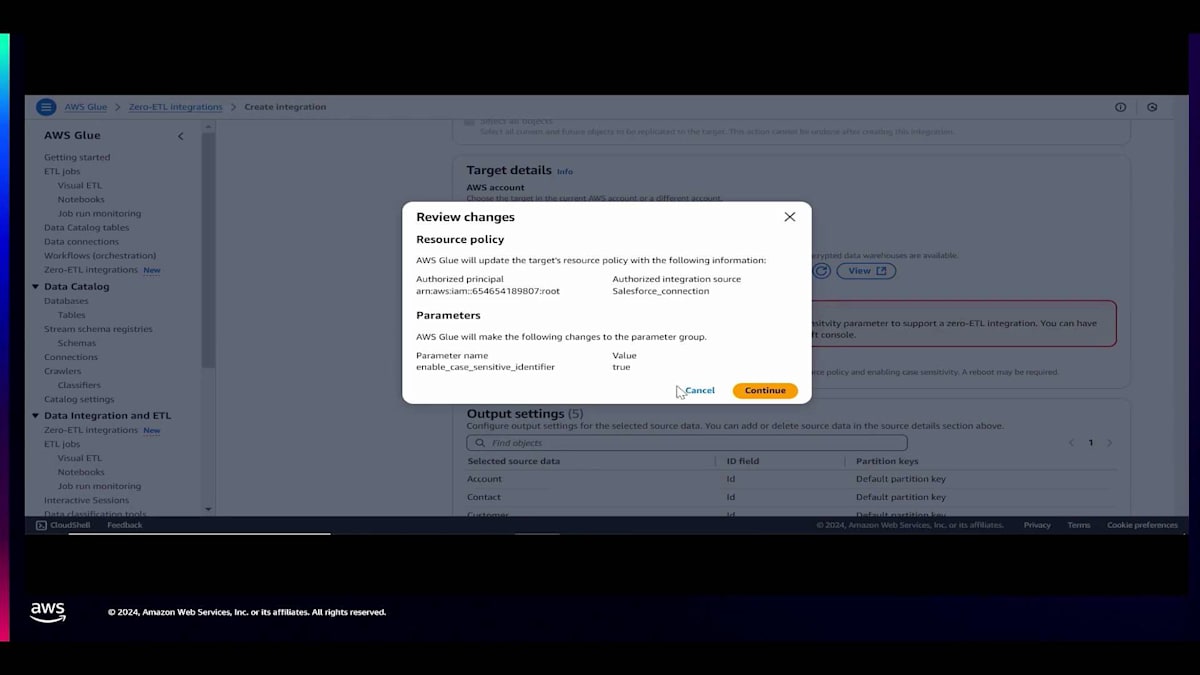
Task: Open Crawlers in sidebar
Action: (x=63, y=371)
